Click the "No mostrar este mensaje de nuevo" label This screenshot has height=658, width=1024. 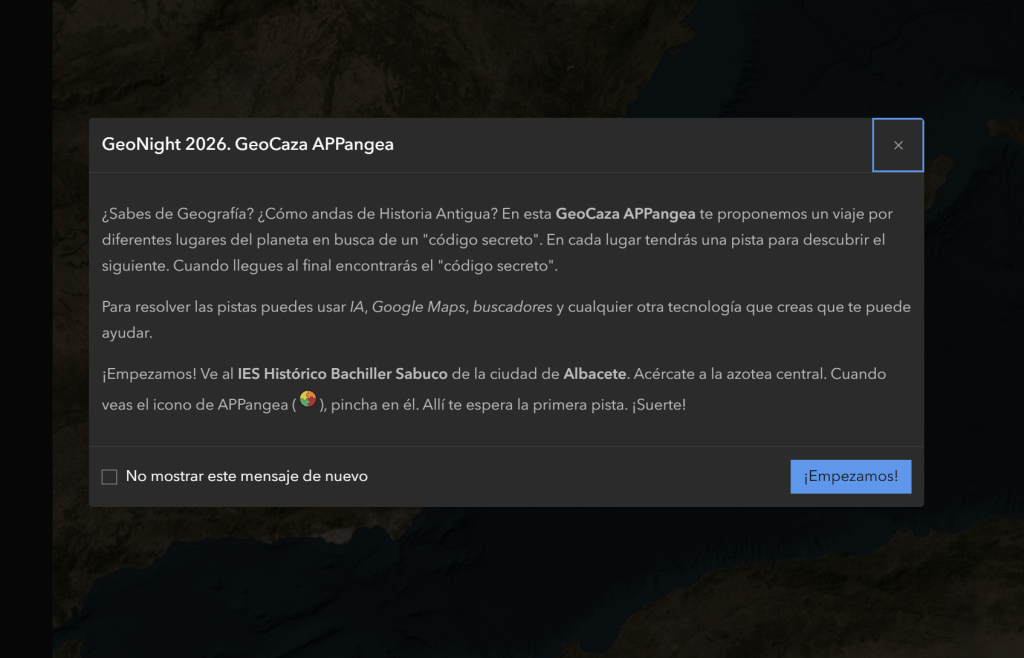coord(247,477)
